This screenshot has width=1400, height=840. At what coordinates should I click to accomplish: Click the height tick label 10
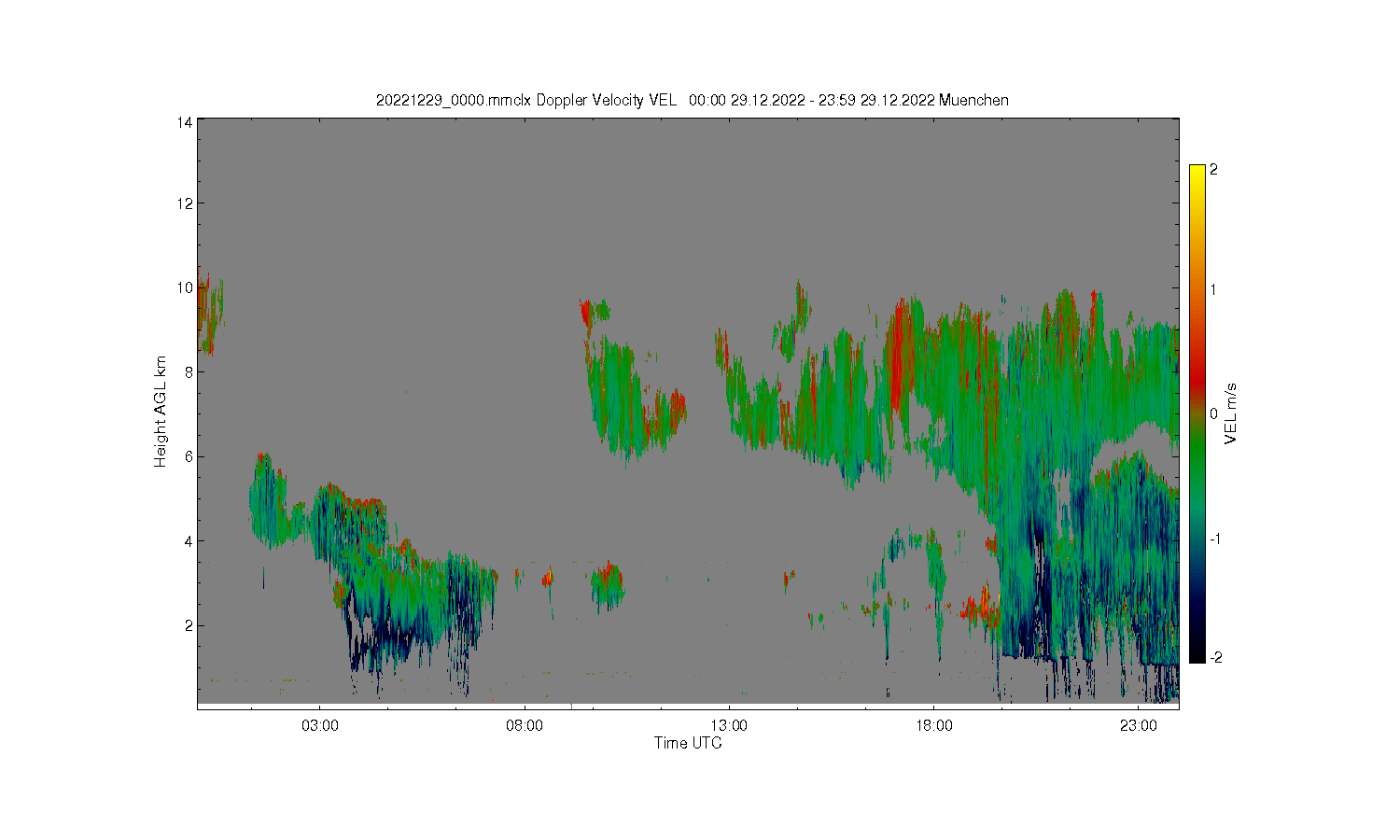(185, 287)
